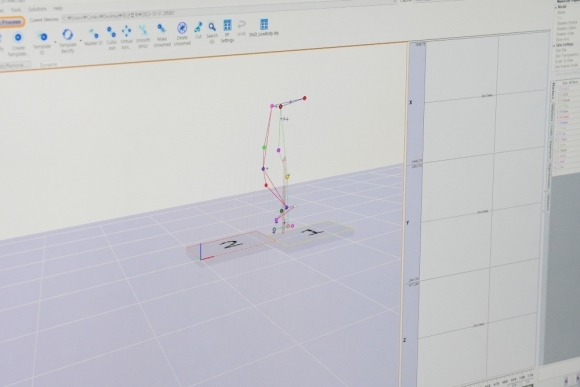Click the Delete Unnamed icon
The image size is (580, 387).
(182, 28)
